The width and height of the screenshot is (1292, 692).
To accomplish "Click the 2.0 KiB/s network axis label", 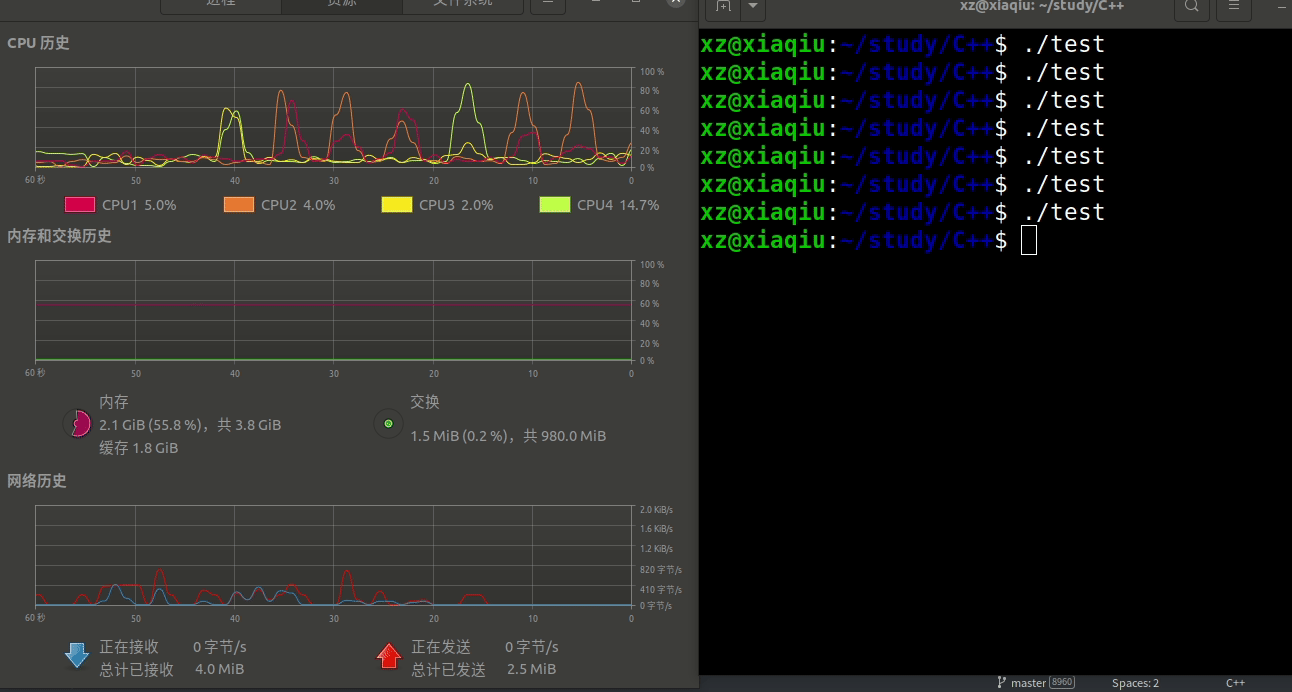I will click(656, 510).
